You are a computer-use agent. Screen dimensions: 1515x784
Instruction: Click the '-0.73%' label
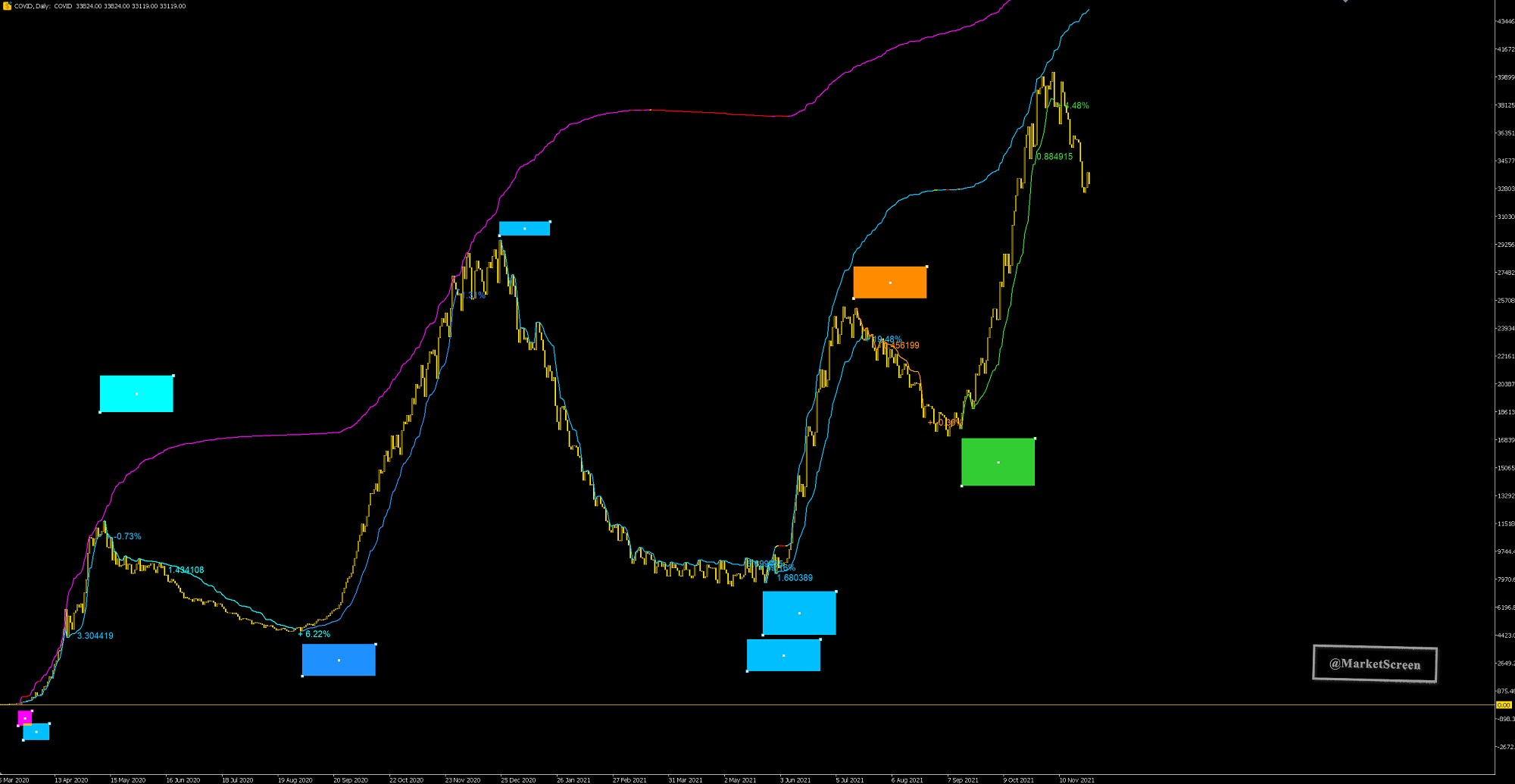click(128, 536)
